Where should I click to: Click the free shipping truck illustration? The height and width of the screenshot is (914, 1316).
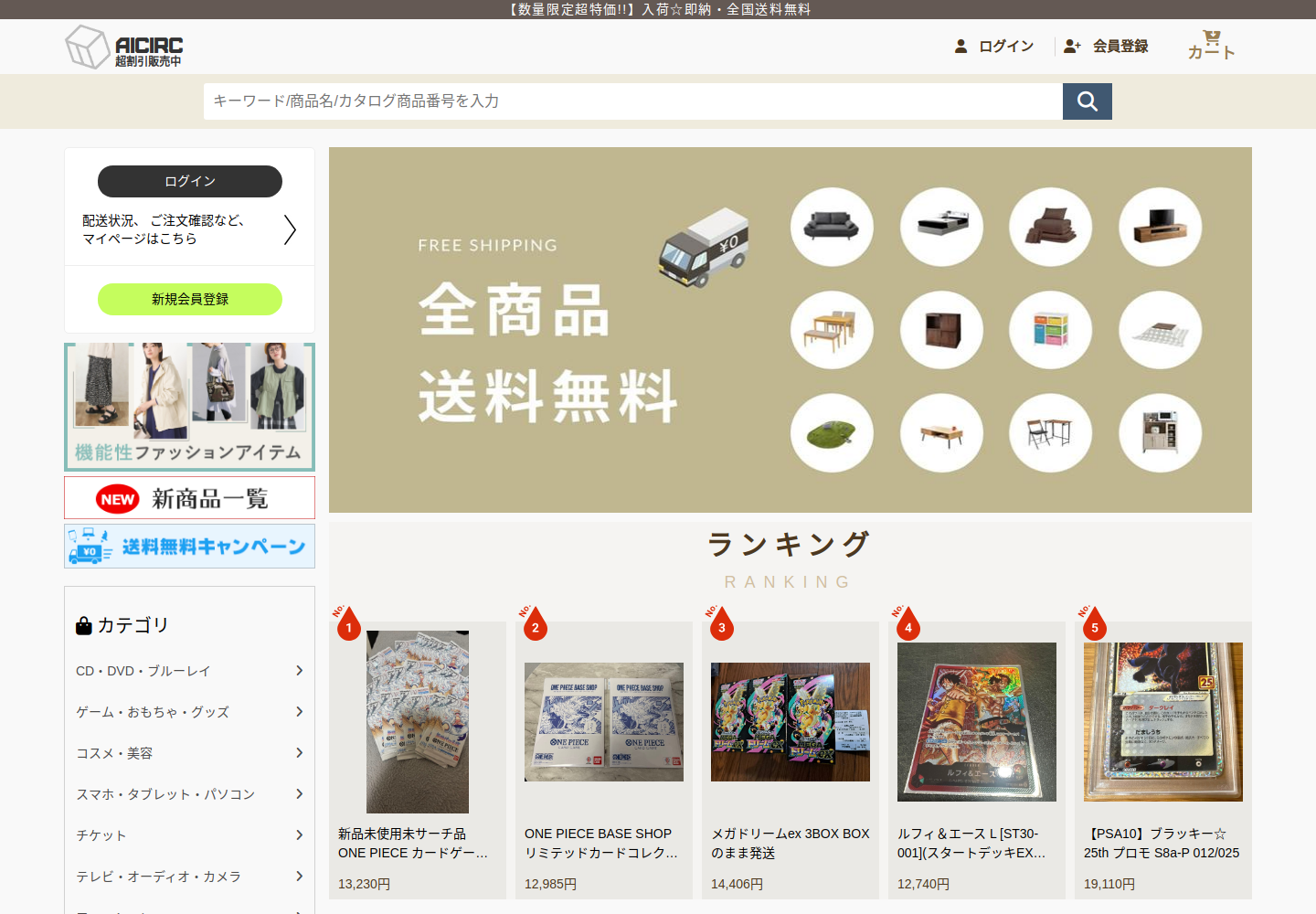click(705, 248)
